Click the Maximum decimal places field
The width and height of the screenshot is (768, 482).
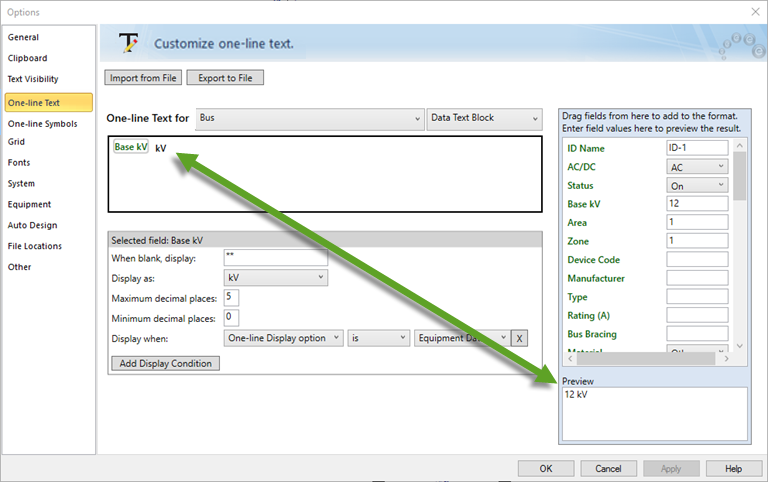tap(232, 297)
